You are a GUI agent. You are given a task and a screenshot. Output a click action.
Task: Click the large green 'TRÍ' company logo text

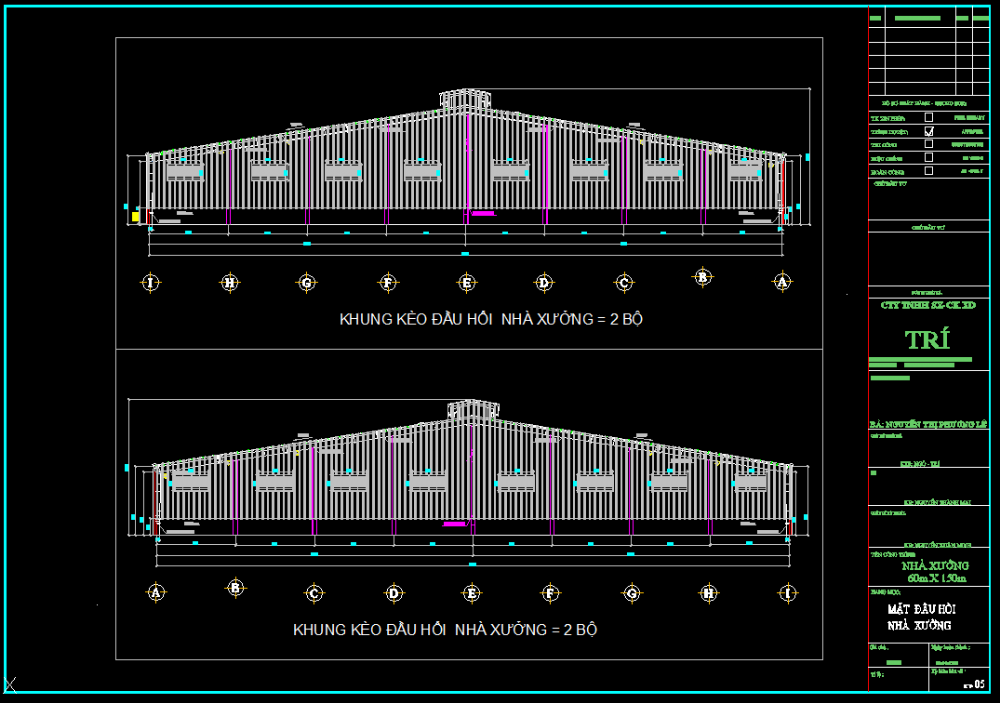(x=927, y=340)
